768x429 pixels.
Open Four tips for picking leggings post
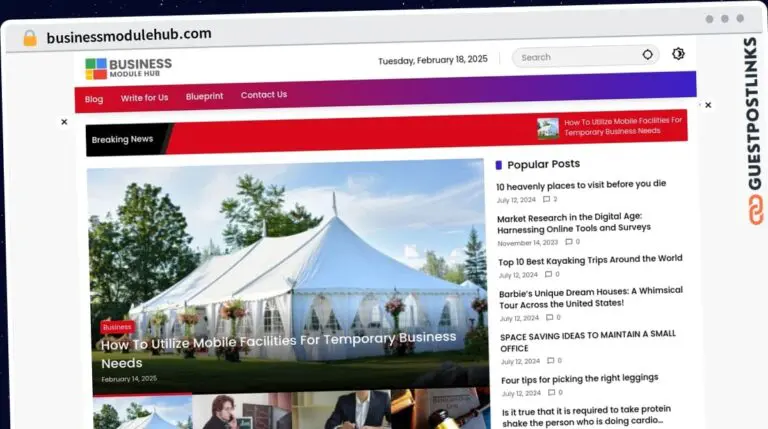(x=579, y=378)
